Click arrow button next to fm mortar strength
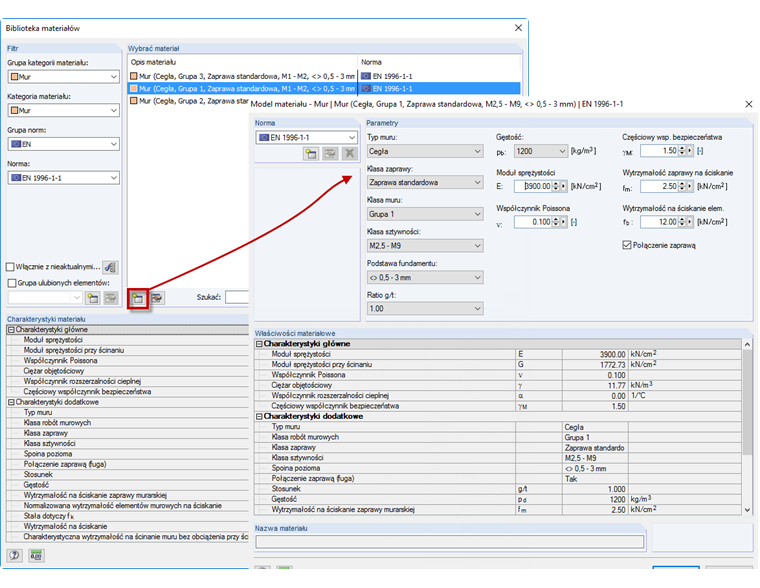This screenshot has width=760, height=588. click(690, 186)
